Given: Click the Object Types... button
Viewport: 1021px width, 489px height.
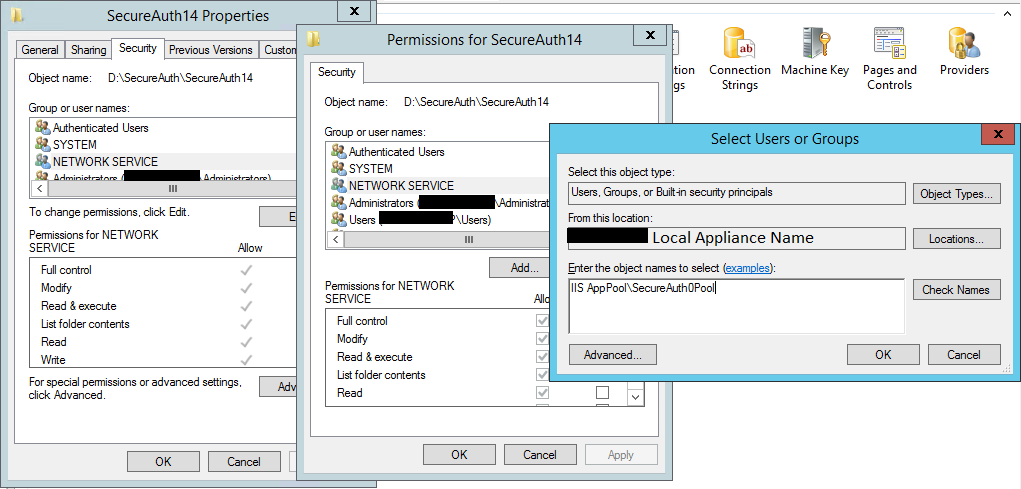Looking at the screenshot, I should pyautogui.click(x=957, y=194).
